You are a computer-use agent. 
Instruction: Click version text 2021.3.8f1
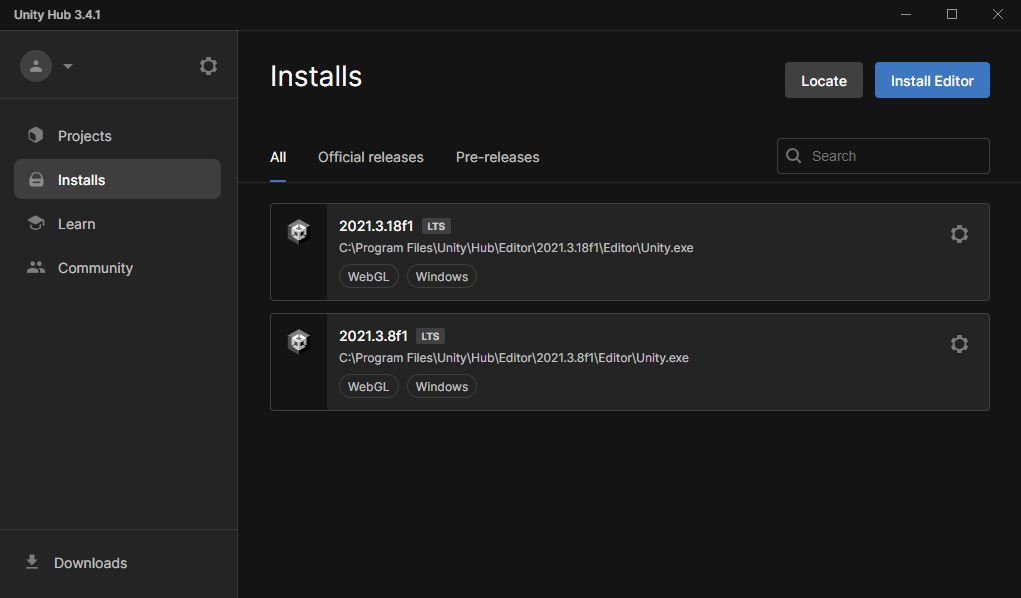[372, 336]
